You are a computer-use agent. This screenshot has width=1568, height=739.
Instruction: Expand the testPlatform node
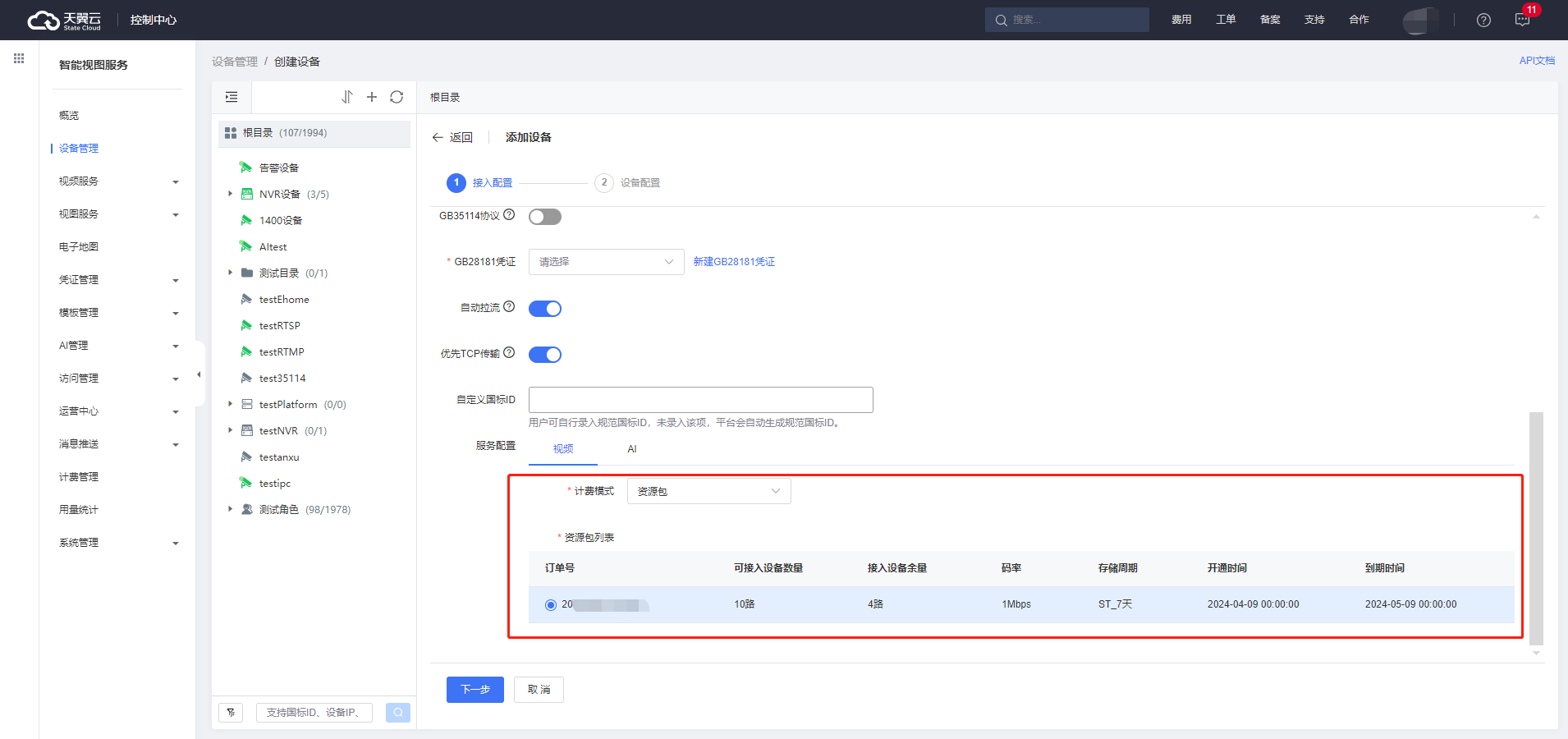pos(230,404)
